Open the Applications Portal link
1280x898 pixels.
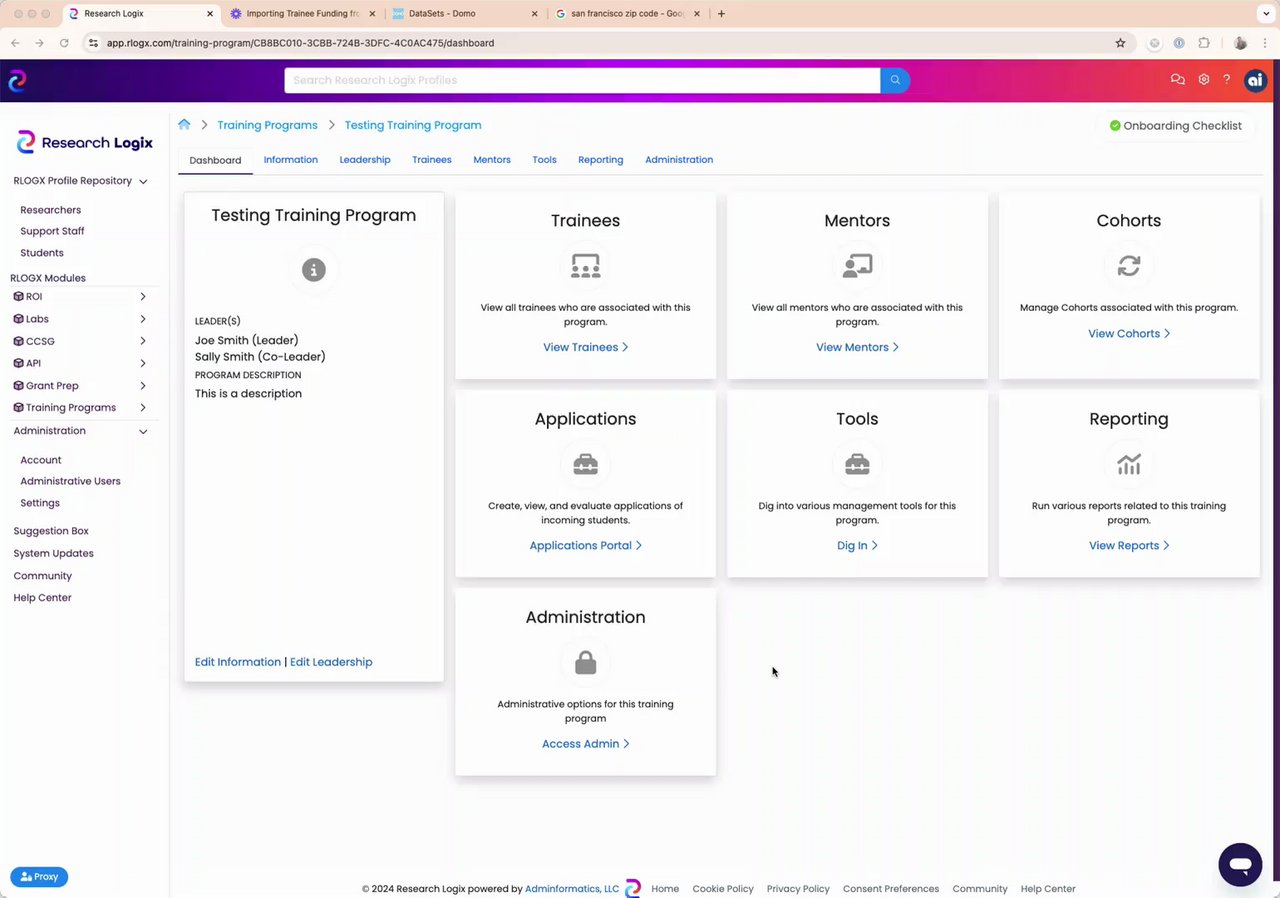[585, 545]
